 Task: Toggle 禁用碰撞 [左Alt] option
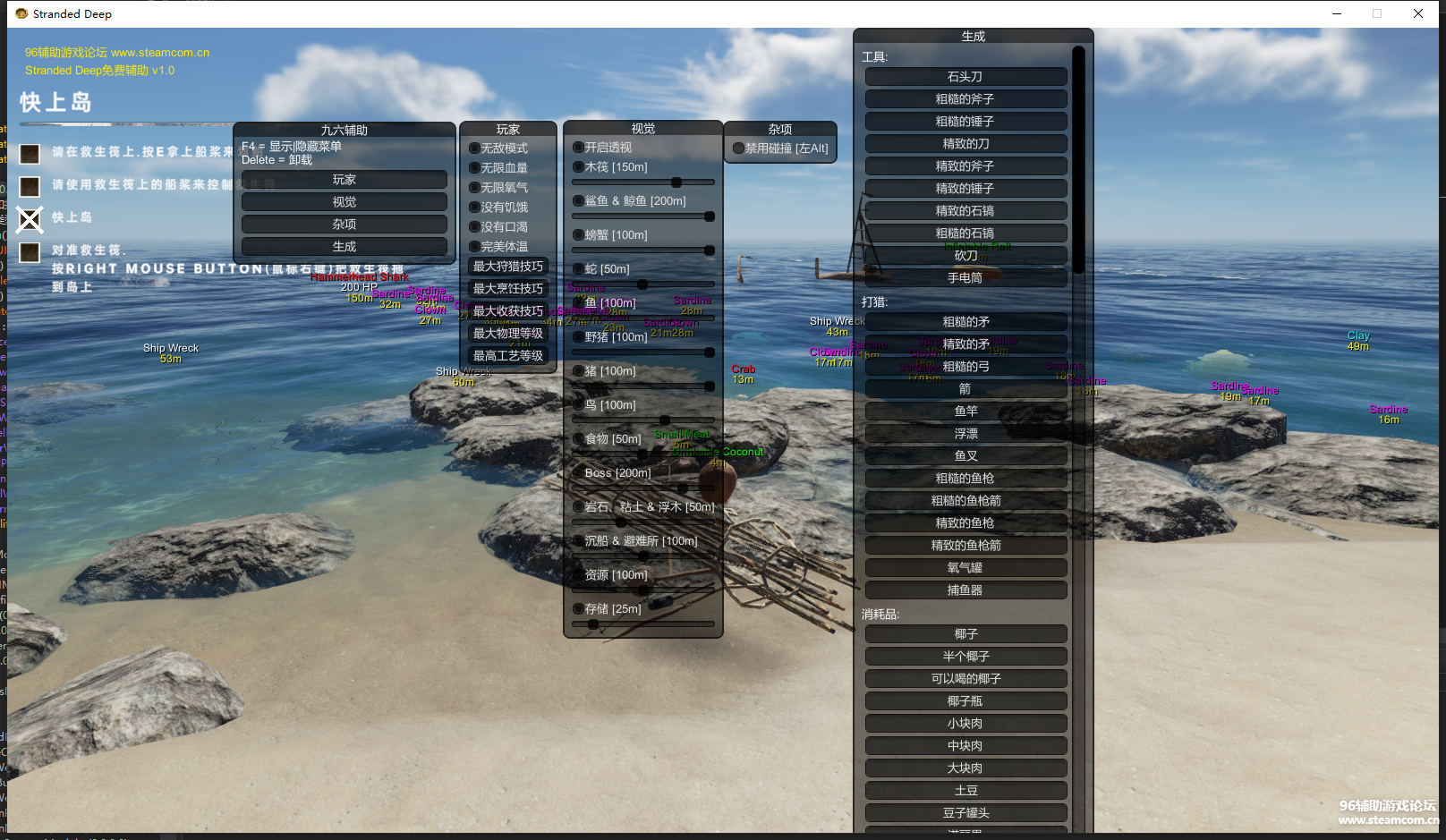[x=738, y=148]
